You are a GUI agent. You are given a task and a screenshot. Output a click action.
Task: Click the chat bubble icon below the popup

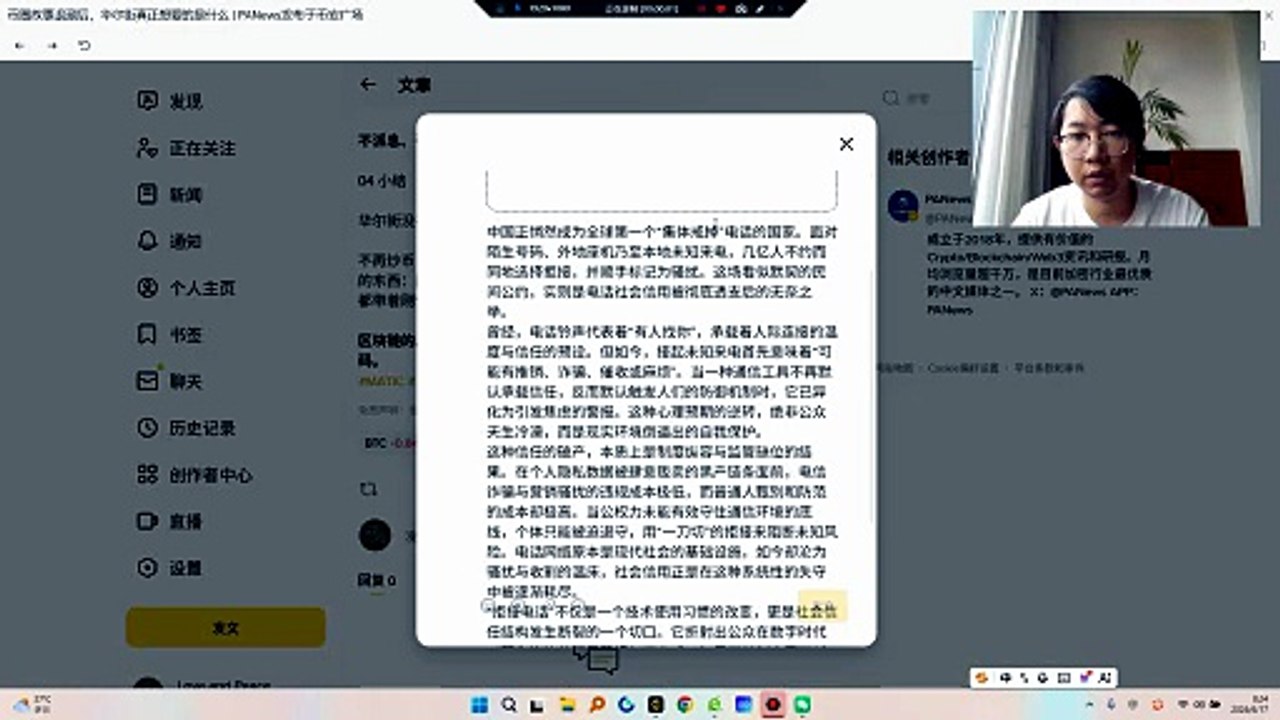[x=596, y=660]
